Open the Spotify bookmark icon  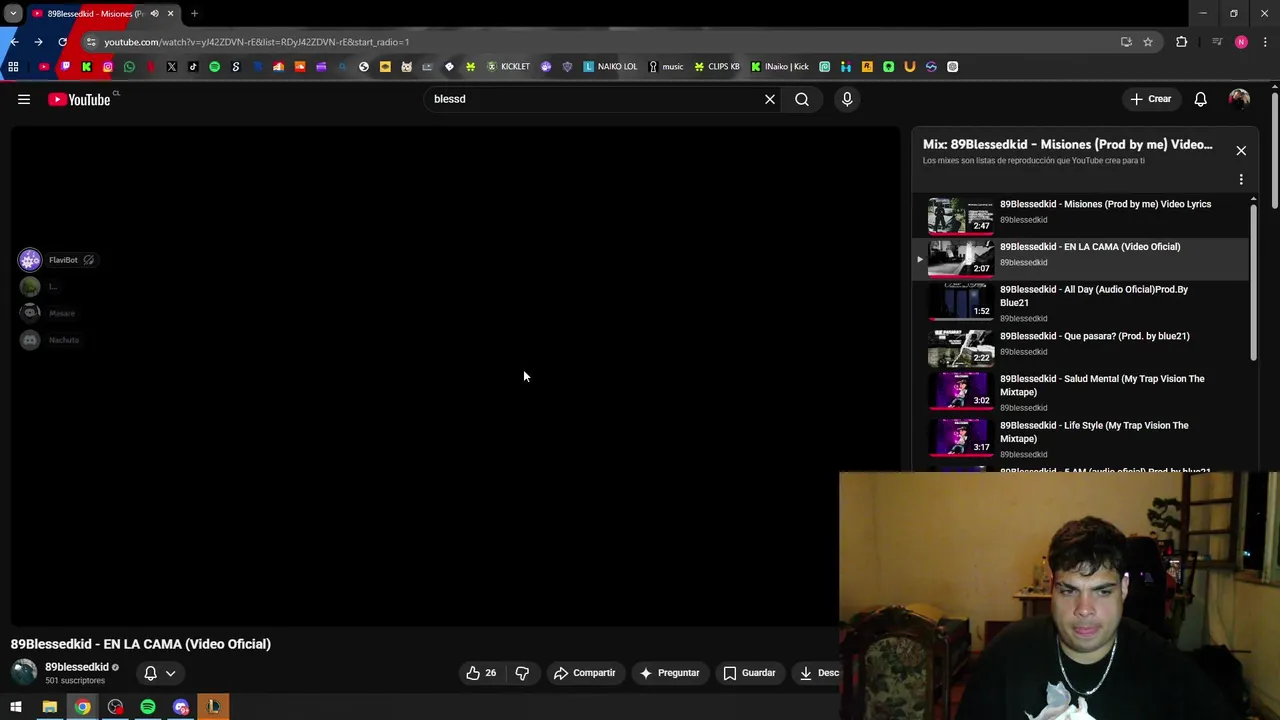(x=214, y=67)
